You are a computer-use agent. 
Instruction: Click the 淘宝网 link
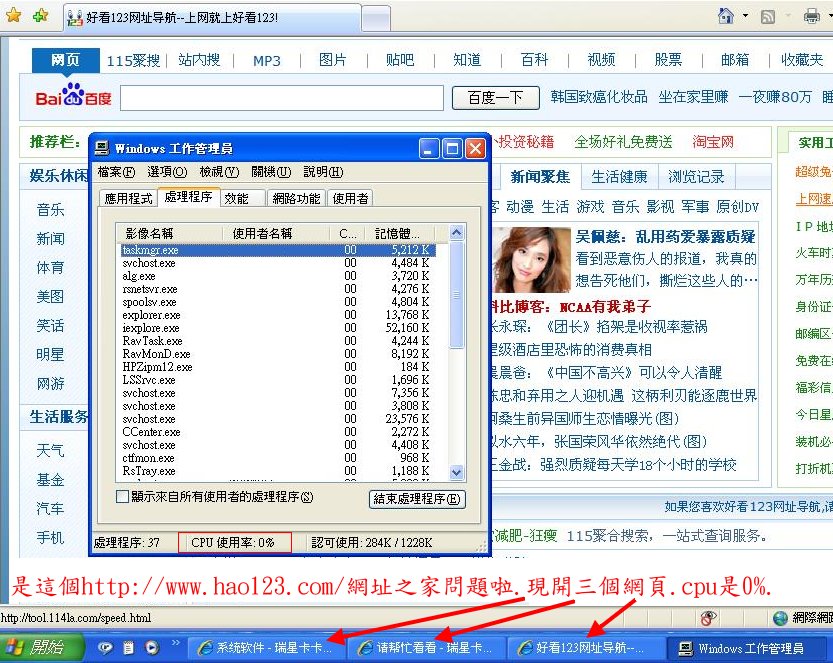point(713,142)
